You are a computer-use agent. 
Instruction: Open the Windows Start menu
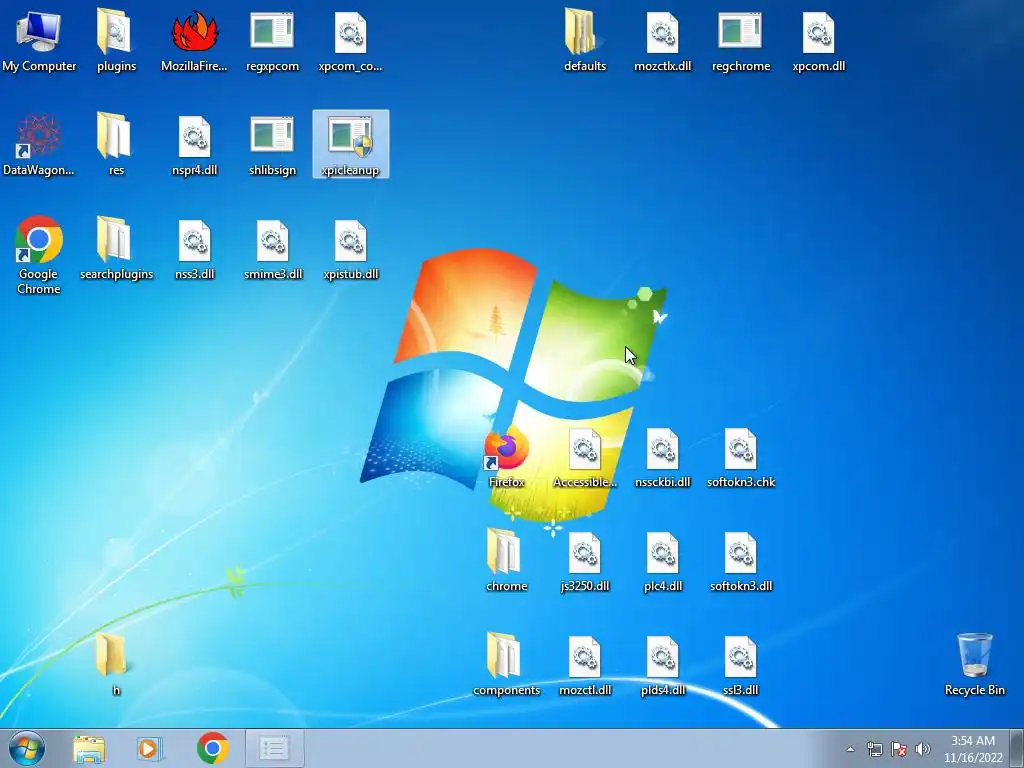click(27, 748)
